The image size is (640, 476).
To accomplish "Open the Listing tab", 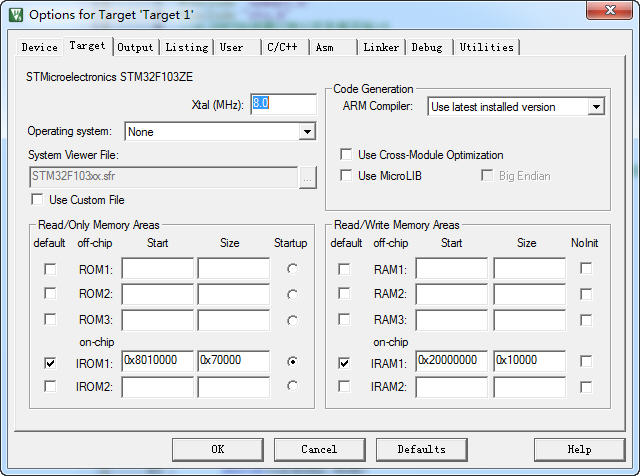I will tap(187, 47).
